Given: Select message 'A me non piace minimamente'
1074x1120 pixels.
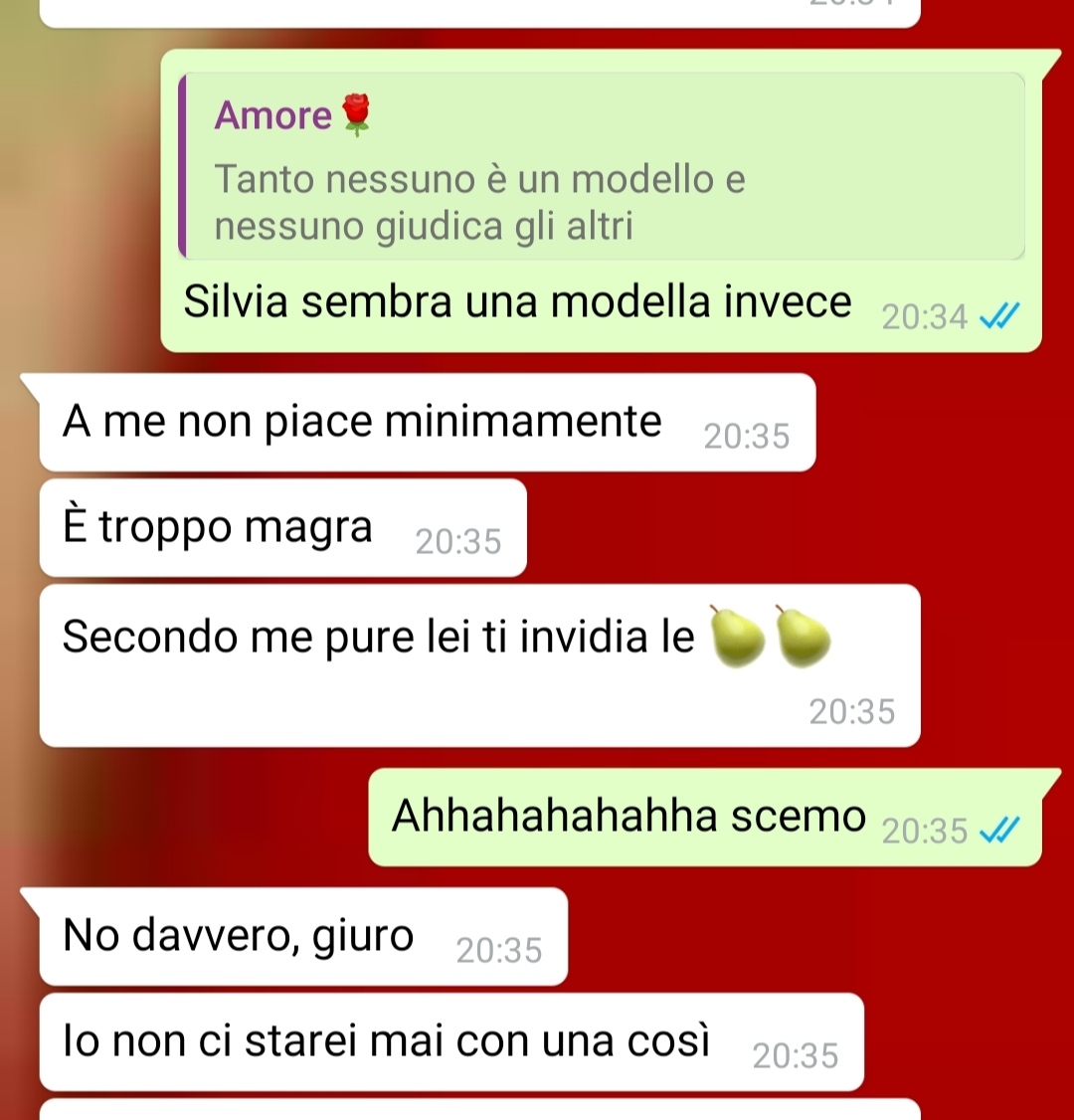Looking at the screenshot, I should (428, 422).
